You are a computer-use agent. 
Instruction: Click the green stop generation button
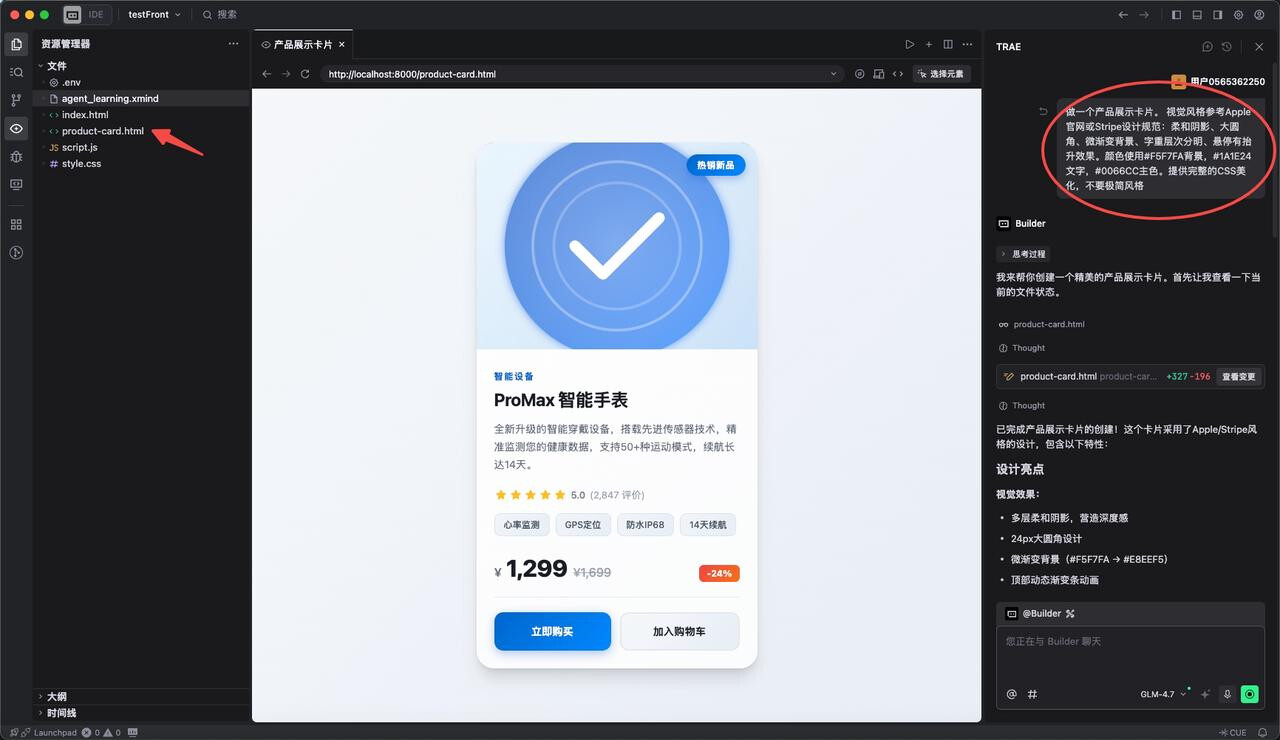pyautogui.click(x=1249, y=694)
